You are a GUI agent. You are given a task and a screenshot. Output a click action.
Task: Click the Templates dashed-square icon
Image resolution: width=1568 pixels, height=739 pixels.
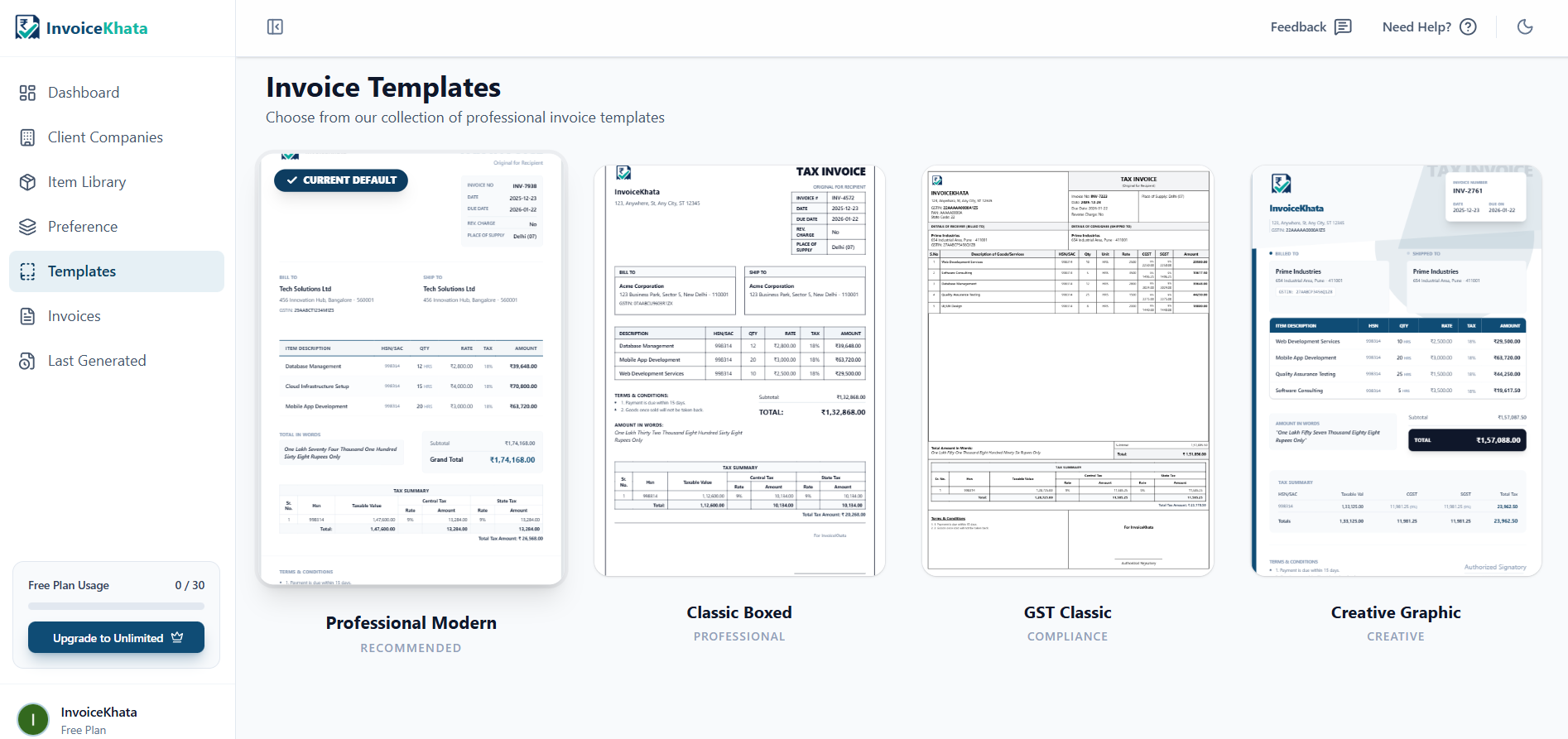[27, 271]
